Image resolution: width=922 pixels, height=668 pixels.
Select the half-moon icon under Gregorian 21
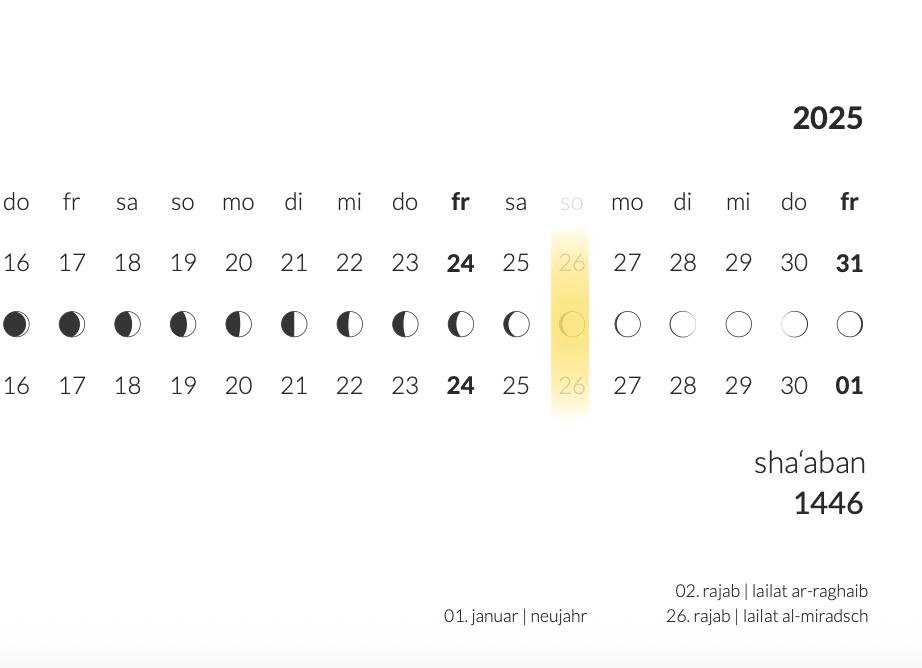pyautogui.click(x=294, y=324)
